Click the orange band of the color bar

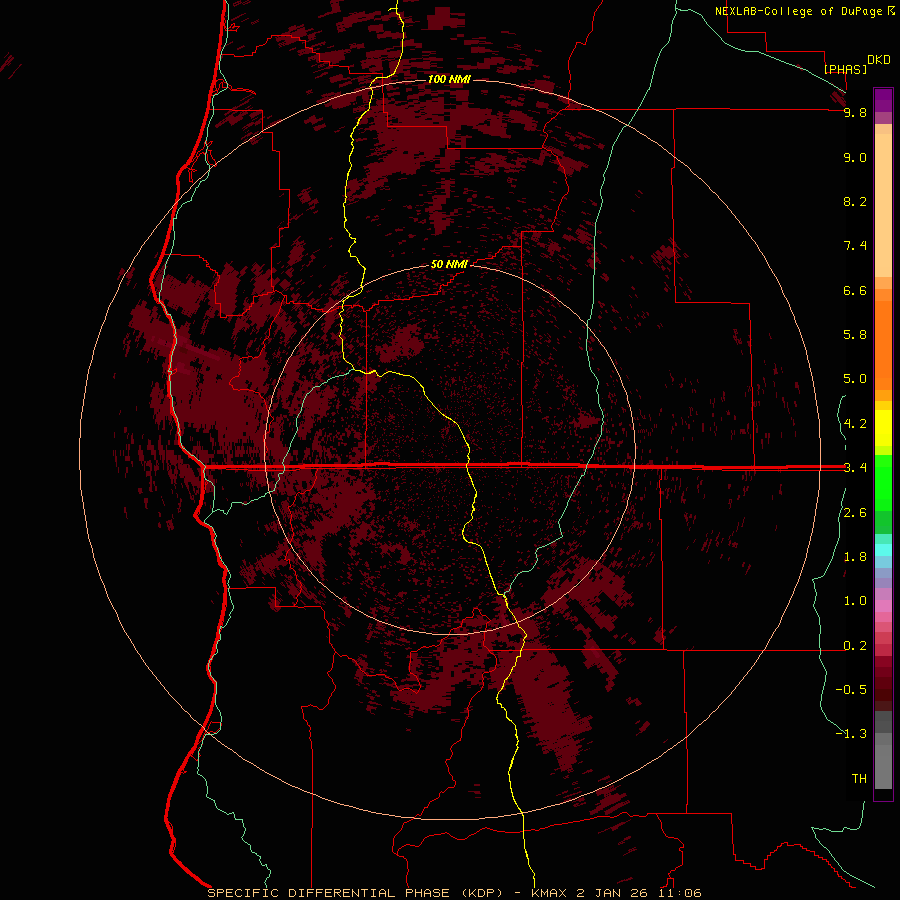pos(883,345)
